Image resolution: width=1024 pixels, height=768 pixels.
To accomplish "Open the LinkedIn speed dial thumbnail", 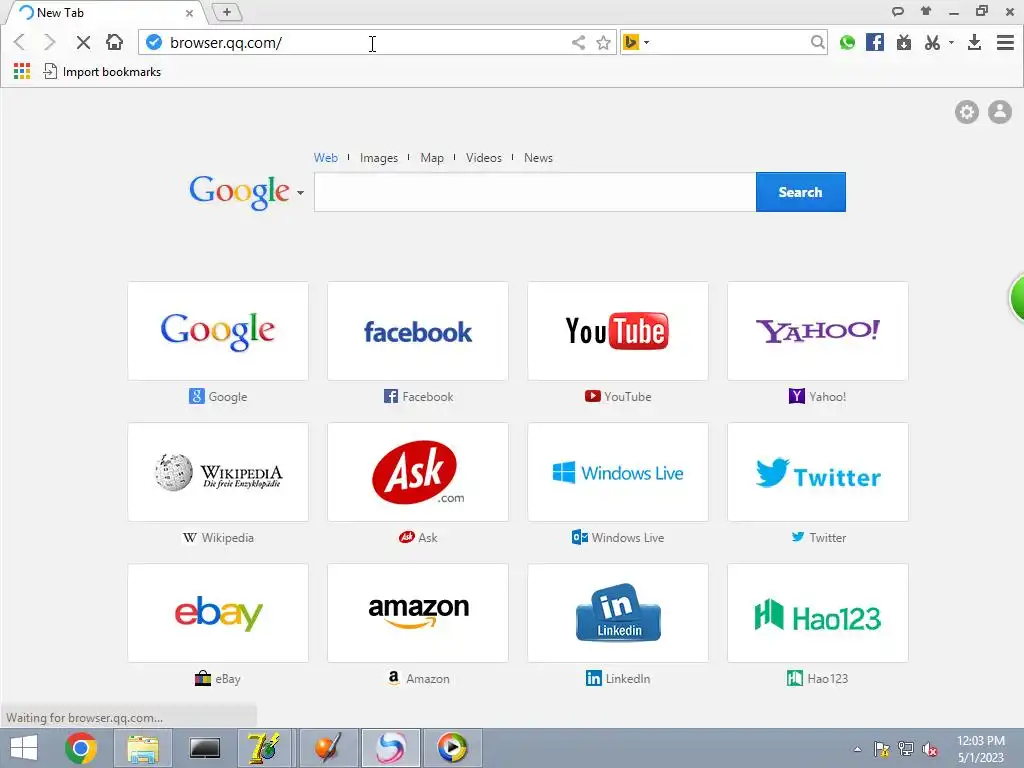I will [618, 613].
